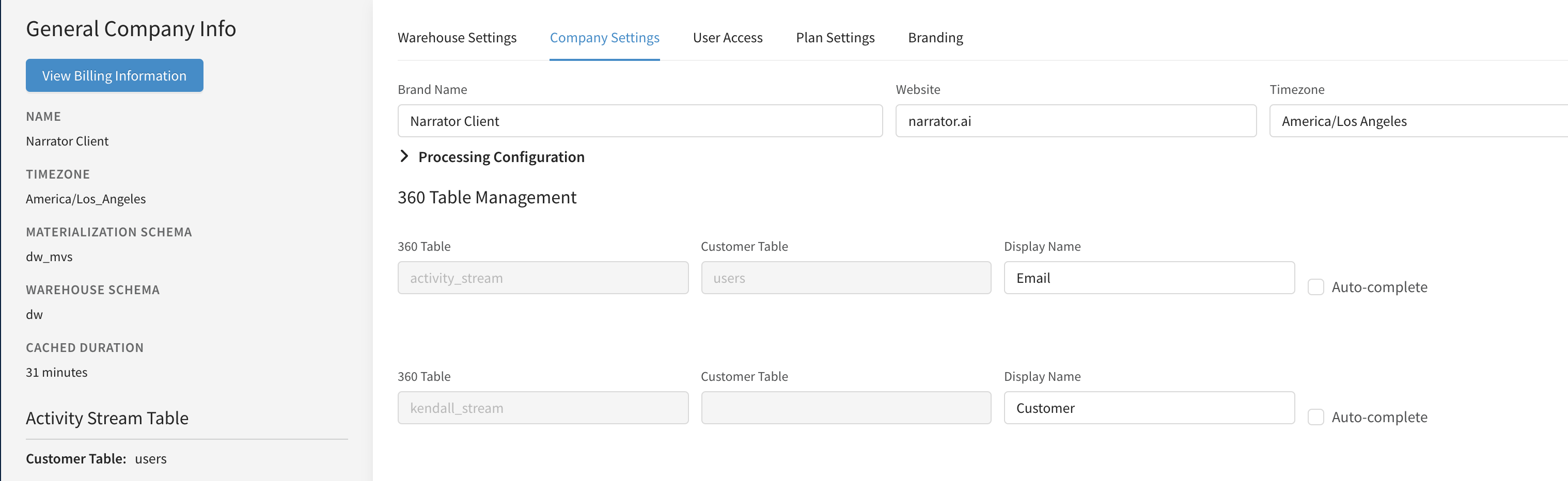Focus the Website input field

[x=1075, y=121]
